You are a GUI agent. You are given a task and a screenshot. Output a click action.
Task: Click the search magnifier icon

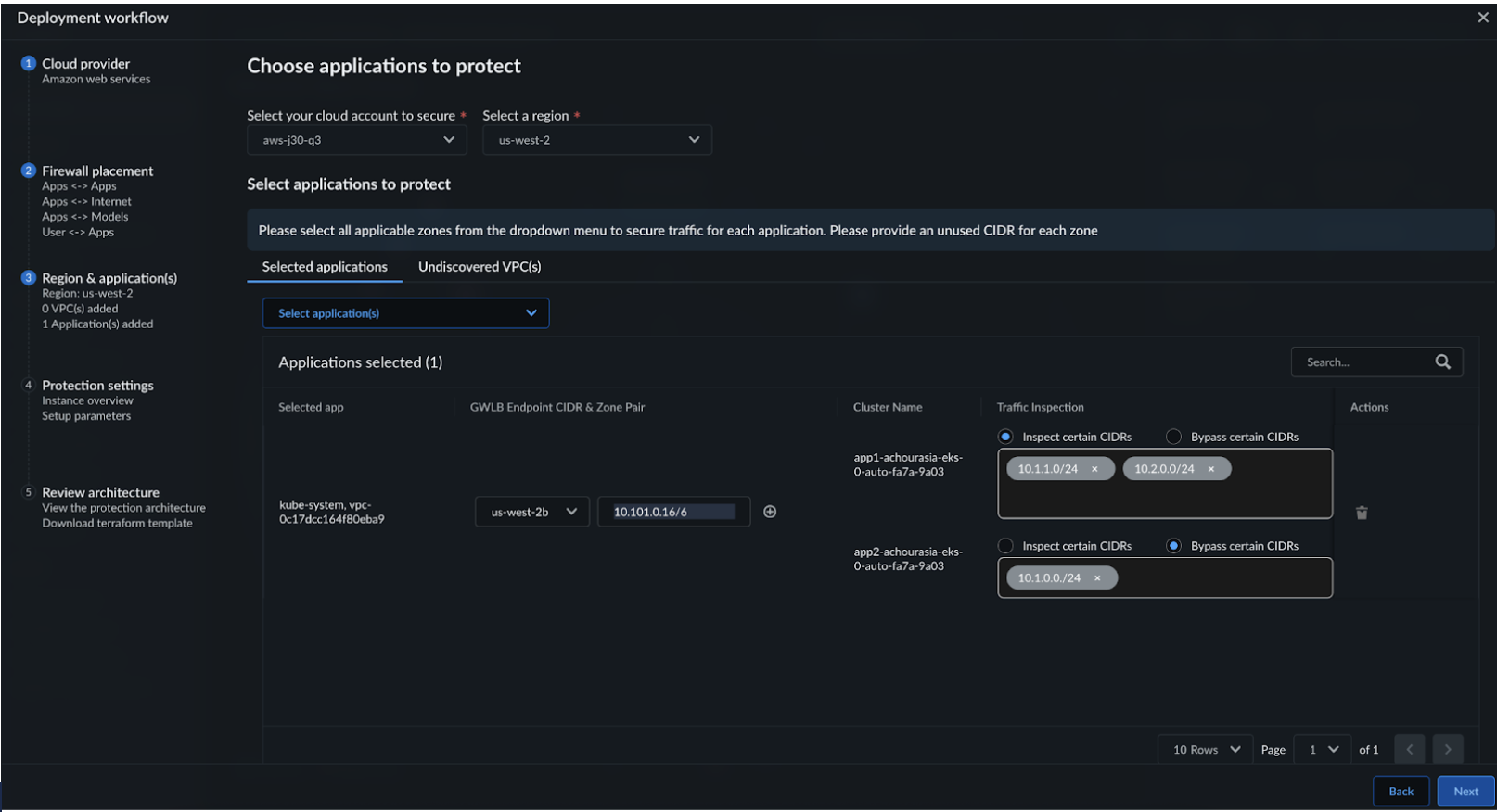[1442, 362]
